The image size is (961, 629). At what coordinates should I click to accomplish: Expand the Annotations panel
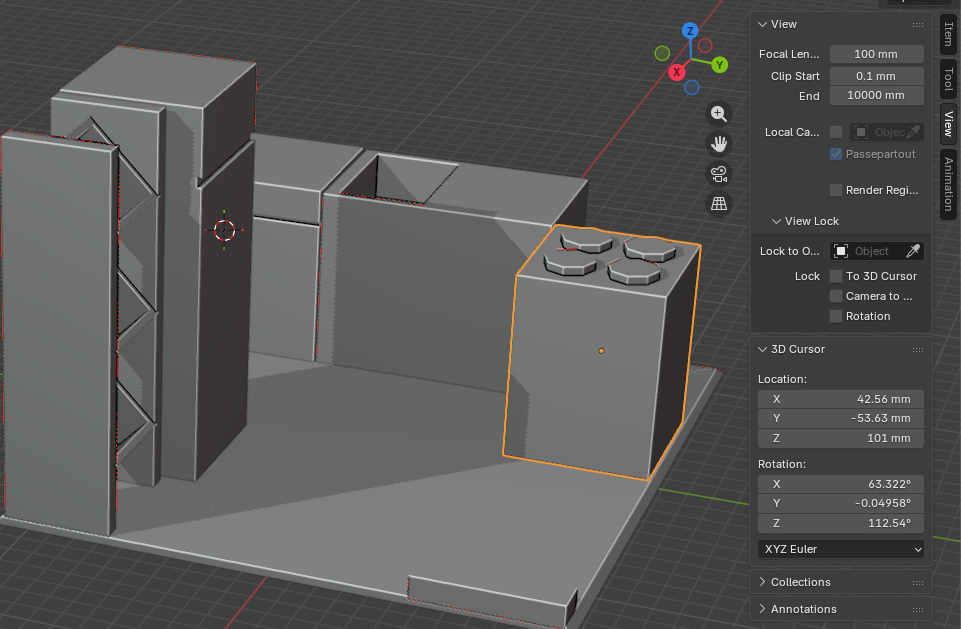[803, 609]
